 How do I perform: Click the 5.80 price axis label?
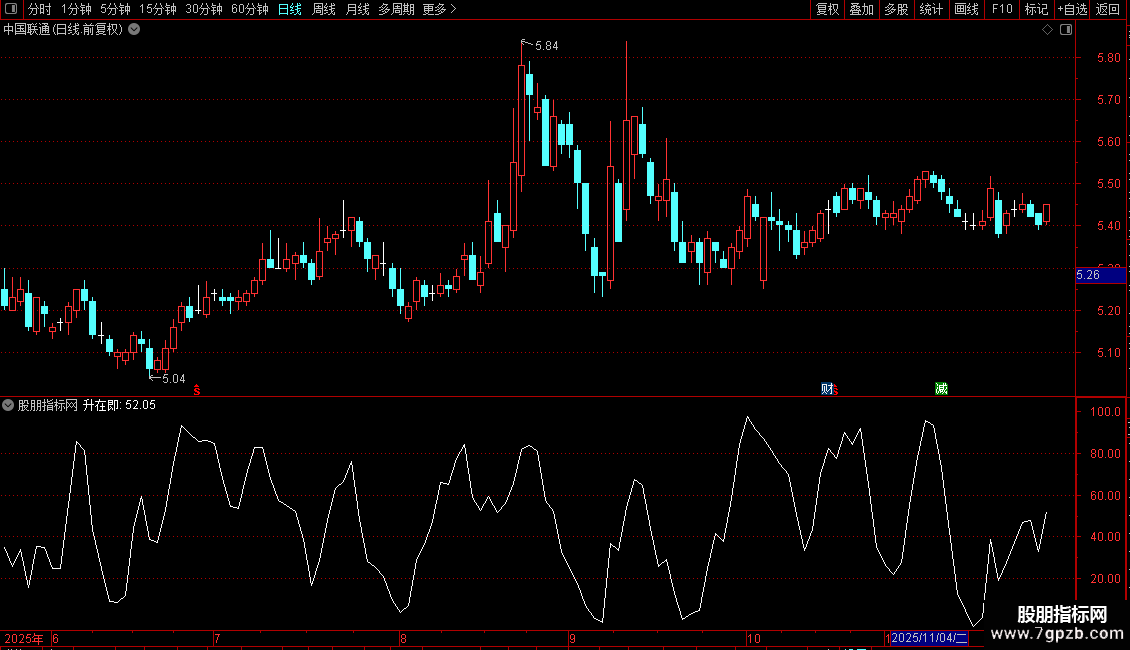[x=1108, y=58]
